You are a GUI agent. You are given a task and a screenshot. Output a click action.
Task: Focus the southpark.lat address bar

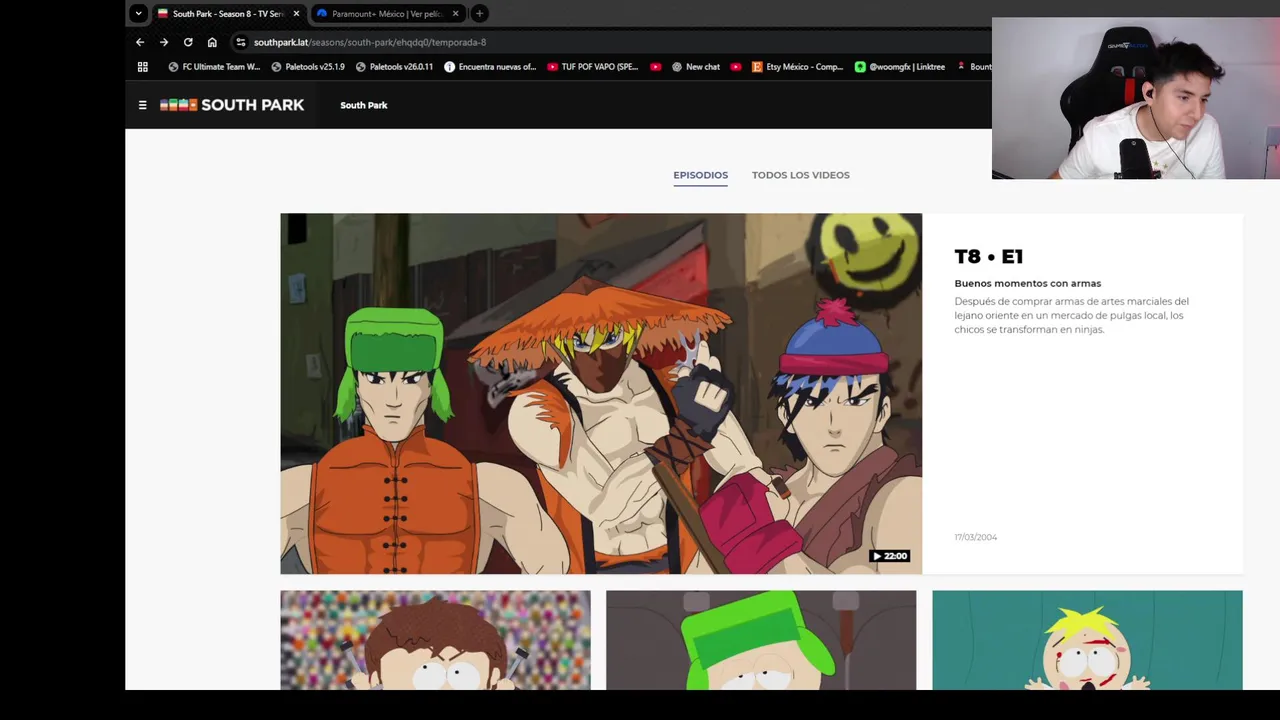[x=610, y=42]
